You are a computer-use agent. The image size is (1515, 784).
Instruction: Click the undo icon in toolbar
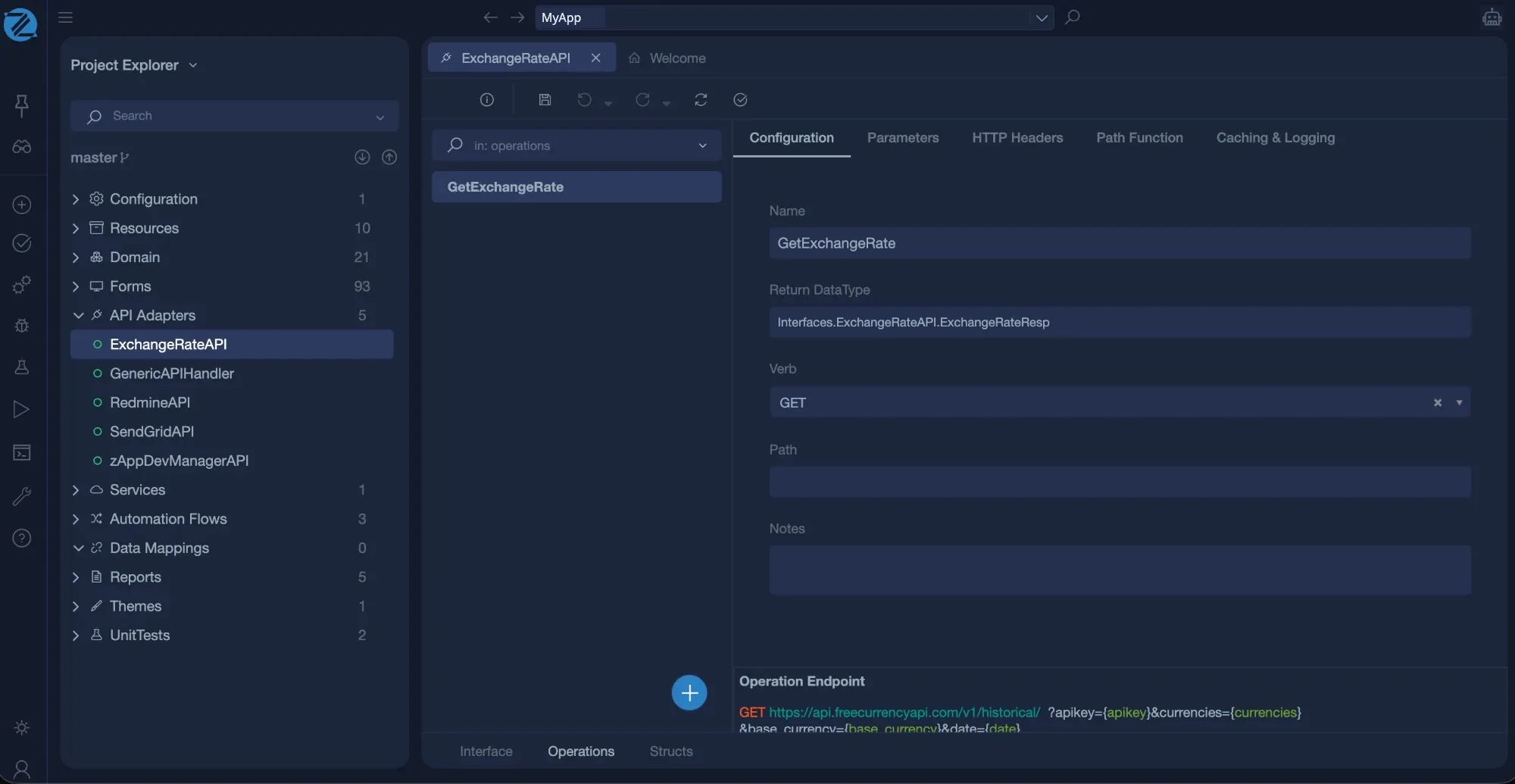[x=584, y=99]
